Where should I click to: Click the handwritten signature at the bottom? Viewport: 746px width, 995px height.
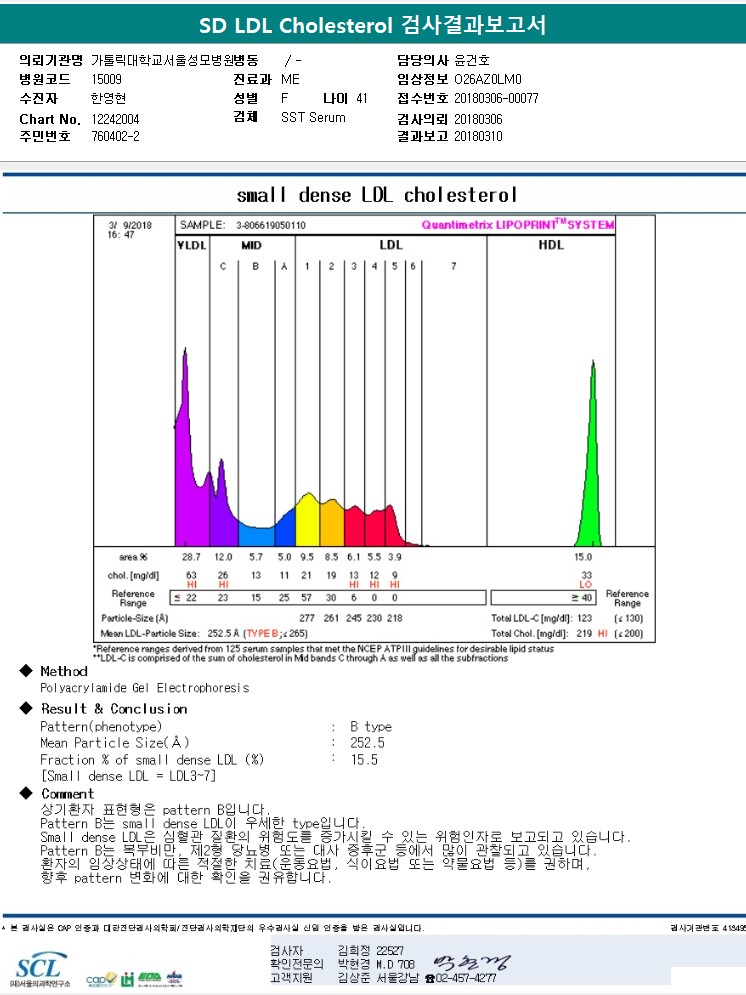click(x=472, y=963)
